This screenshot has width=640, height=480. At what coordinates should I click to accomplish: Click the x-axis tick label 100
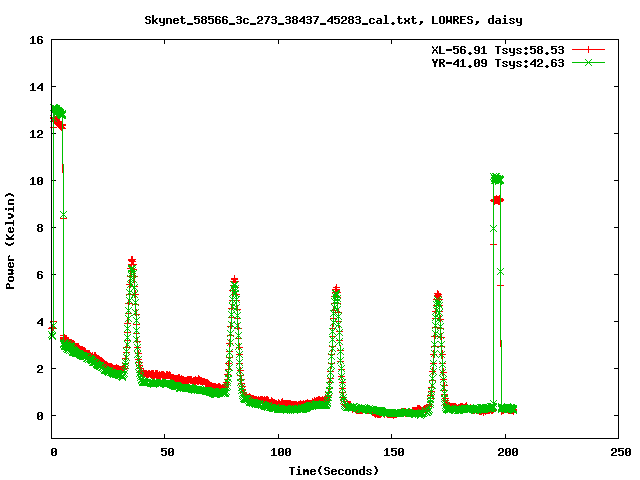click(281, 452)
